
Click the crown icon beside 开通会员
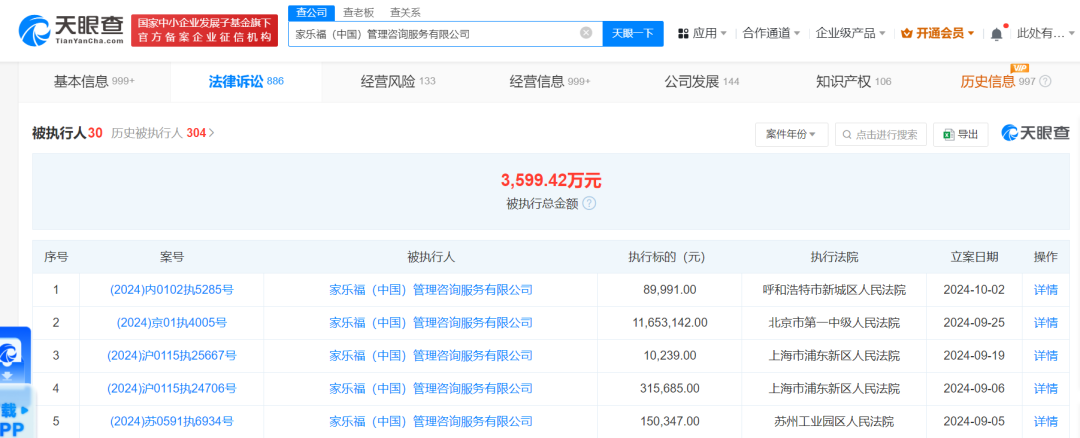point(906,33)
